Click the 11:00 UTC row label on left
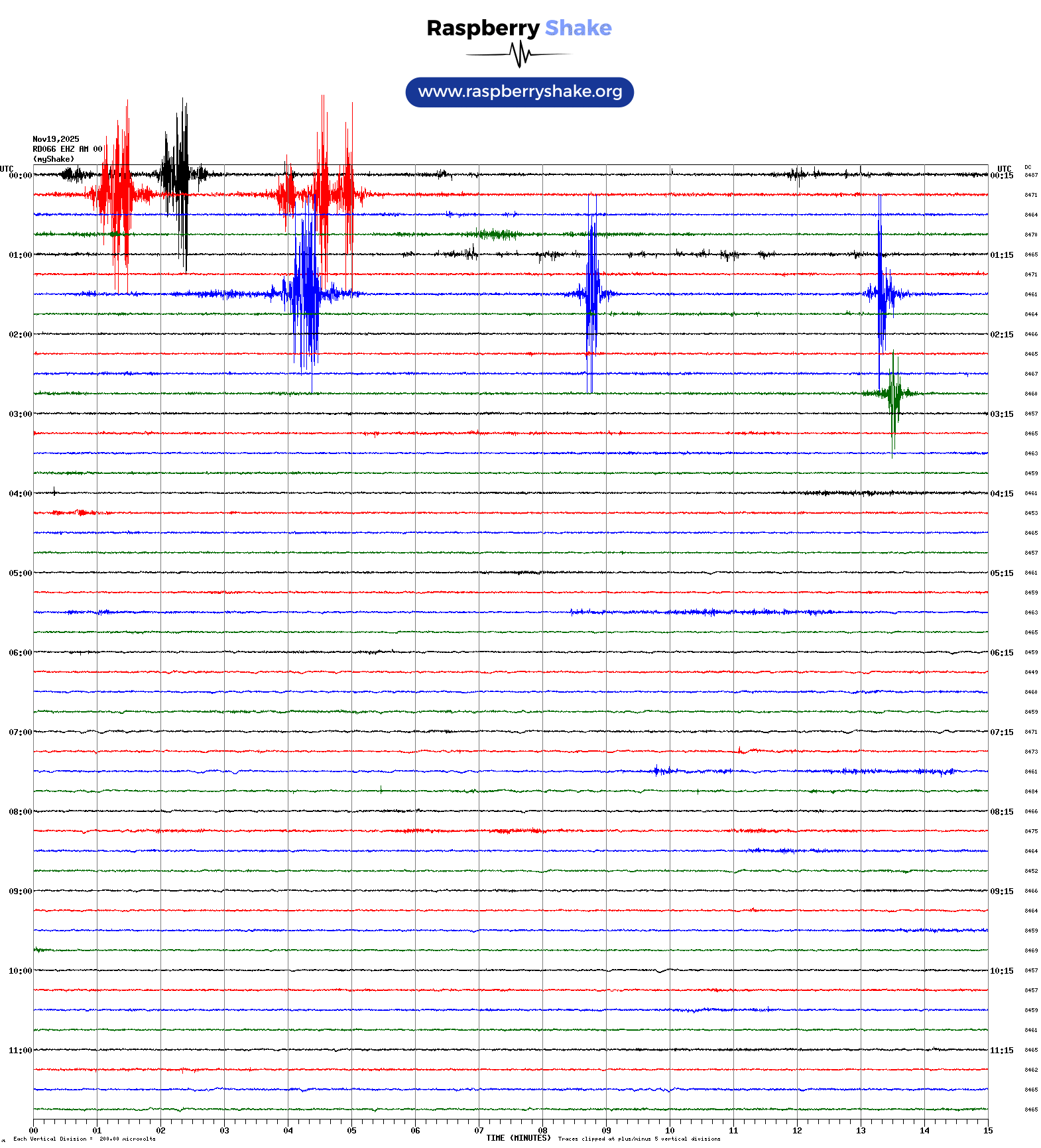The width and height of the screenshot is (1041, 1148). tap(20, 1051)
